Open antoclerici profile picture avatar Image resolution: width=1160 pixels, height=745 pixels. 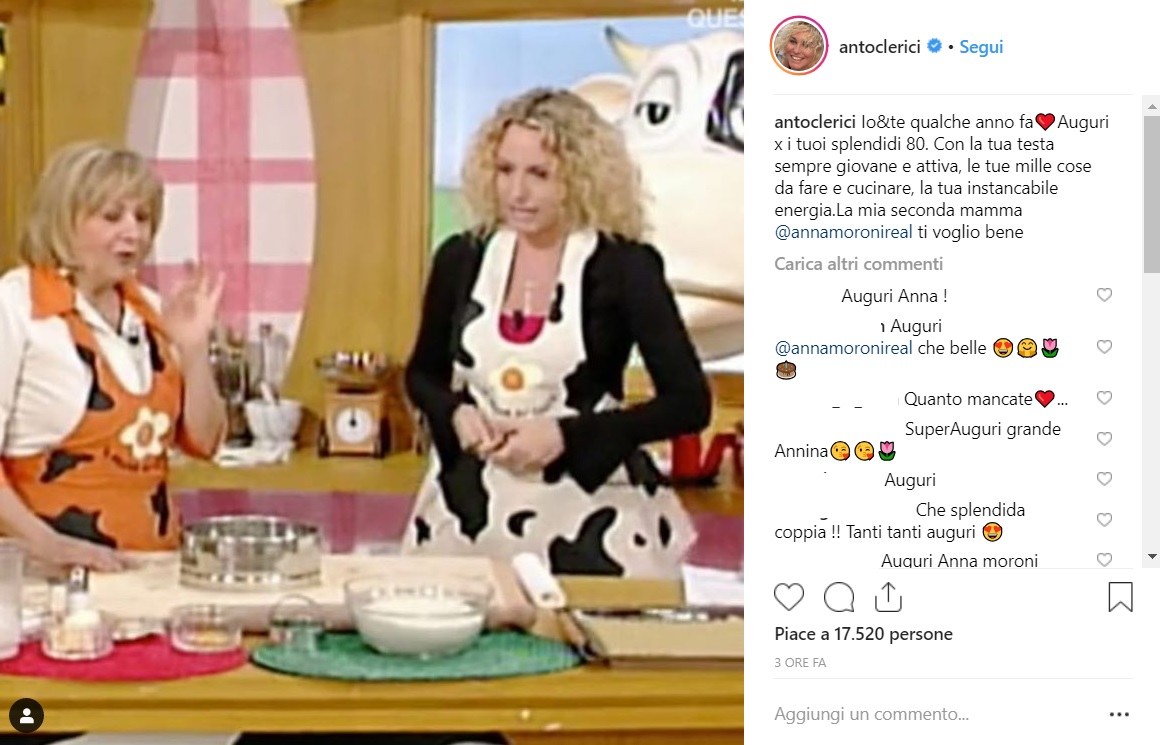click(x=799, y=46)
